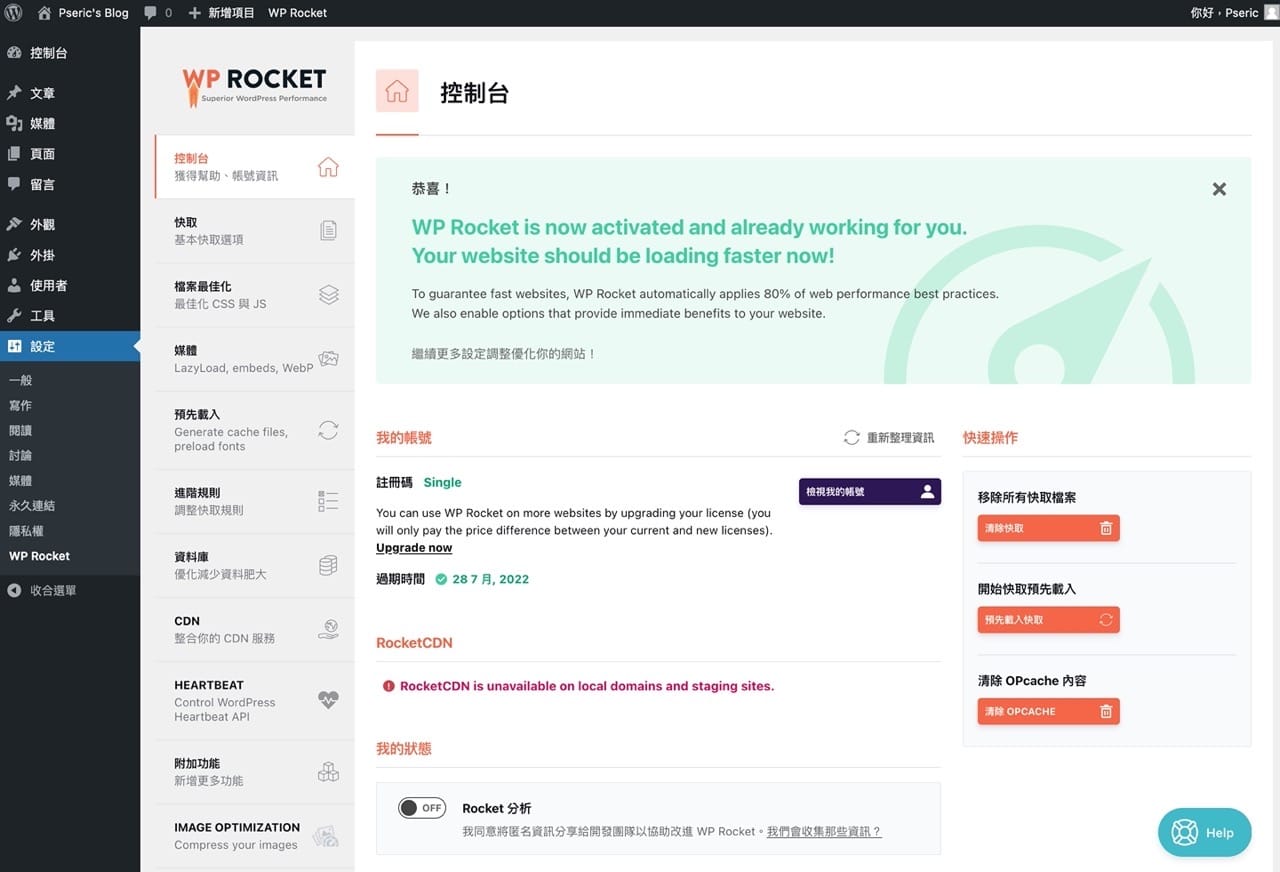Dismiss the 恭喜 activation notice
This screenshot has width=1280, height=872.
(x=1219, y=189)
